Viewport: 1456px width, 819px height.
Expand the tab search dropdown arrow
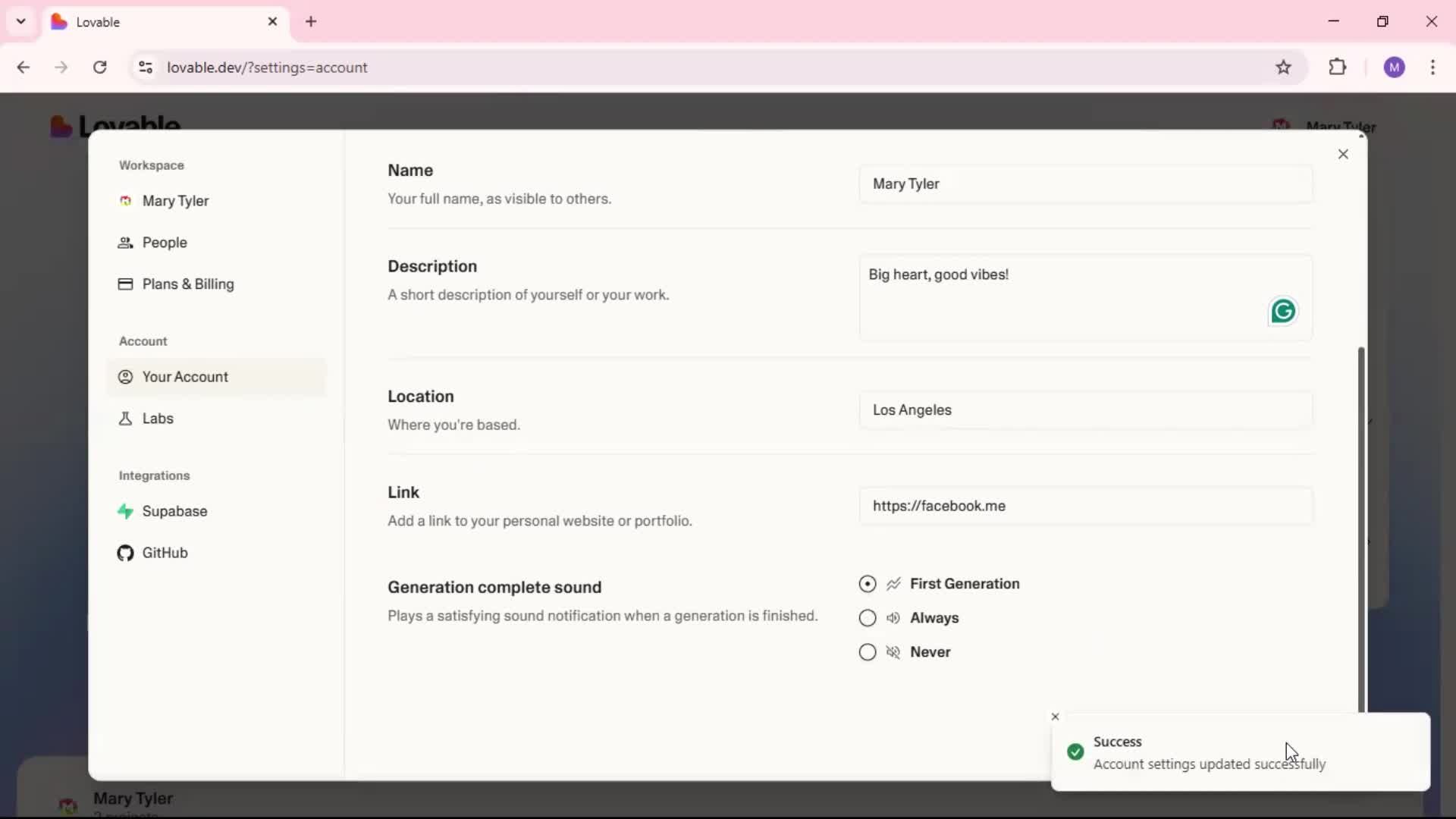(21, 21)
